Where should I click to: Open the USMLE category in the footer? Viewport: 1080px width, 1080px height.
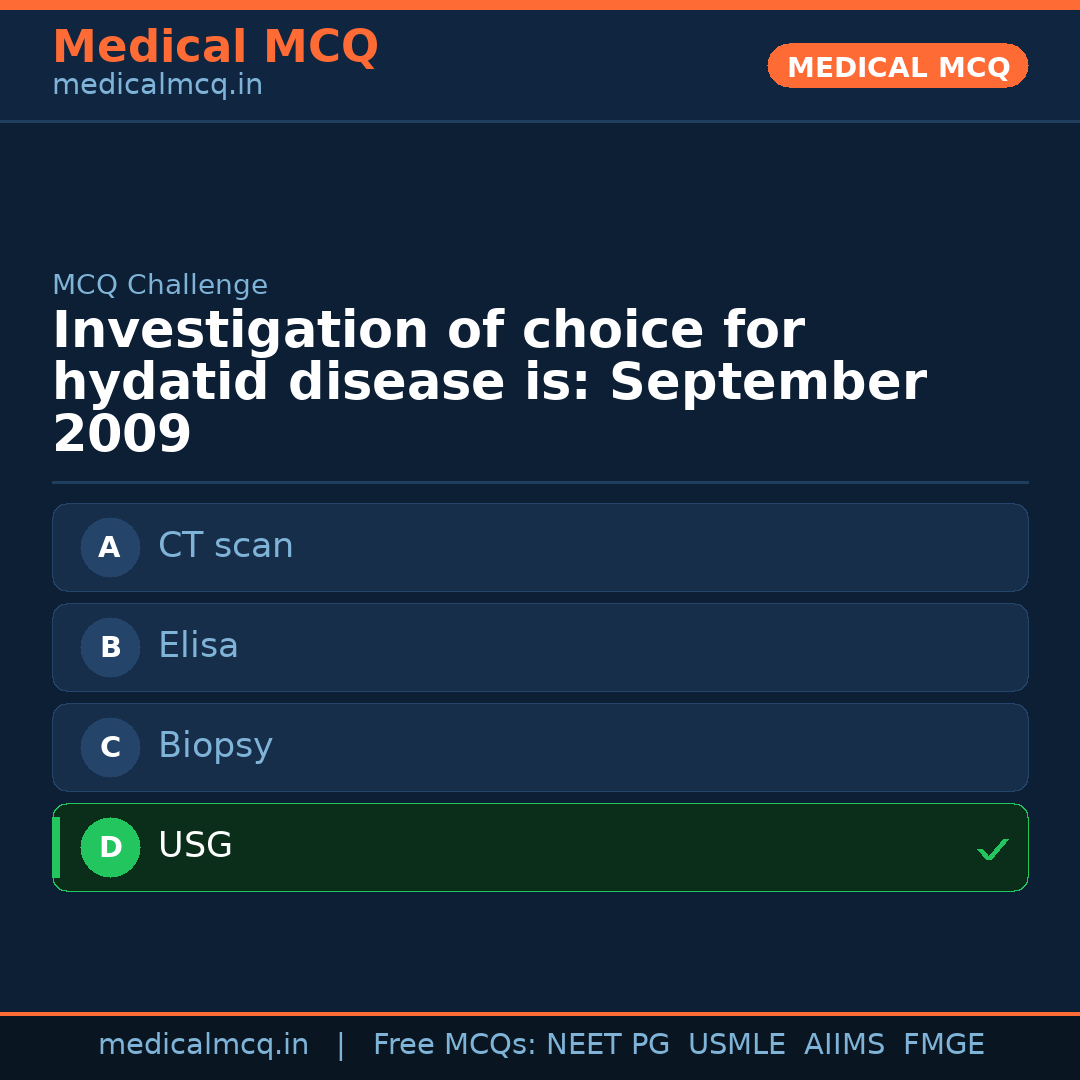pyautogui.click(x=737, y=1044)
